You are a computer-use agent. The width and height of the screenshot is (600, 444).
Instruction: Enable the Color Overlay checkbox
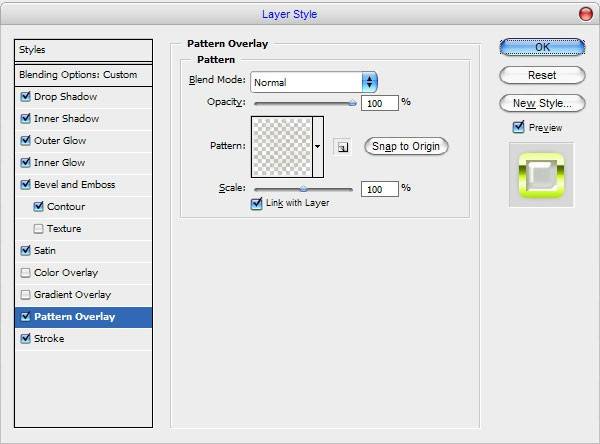point(26,273)
